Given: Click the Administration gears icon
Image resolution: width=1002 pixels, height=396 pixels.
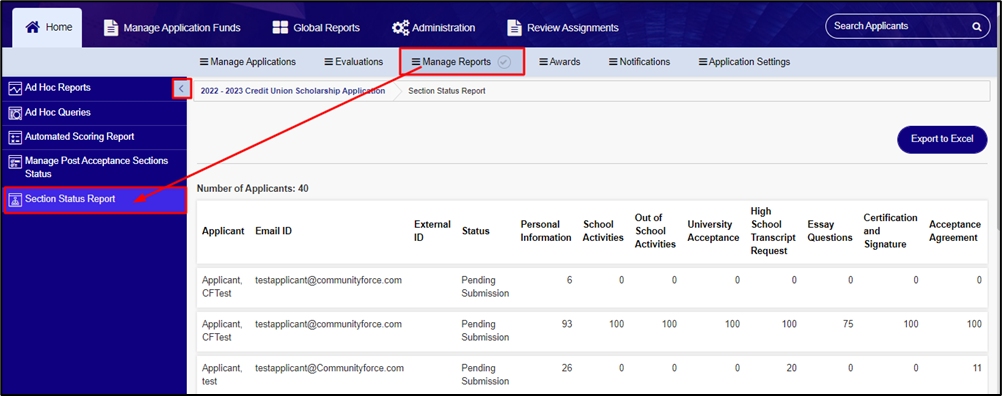Looking at the screenshot, I should [x=401, y=27].
